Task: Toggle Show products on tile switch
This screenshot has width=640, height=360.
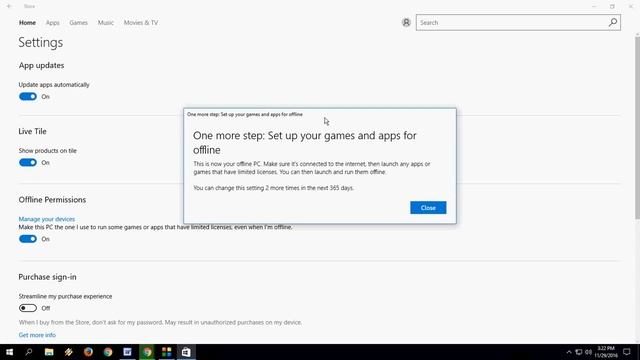Action: point(28,162)
